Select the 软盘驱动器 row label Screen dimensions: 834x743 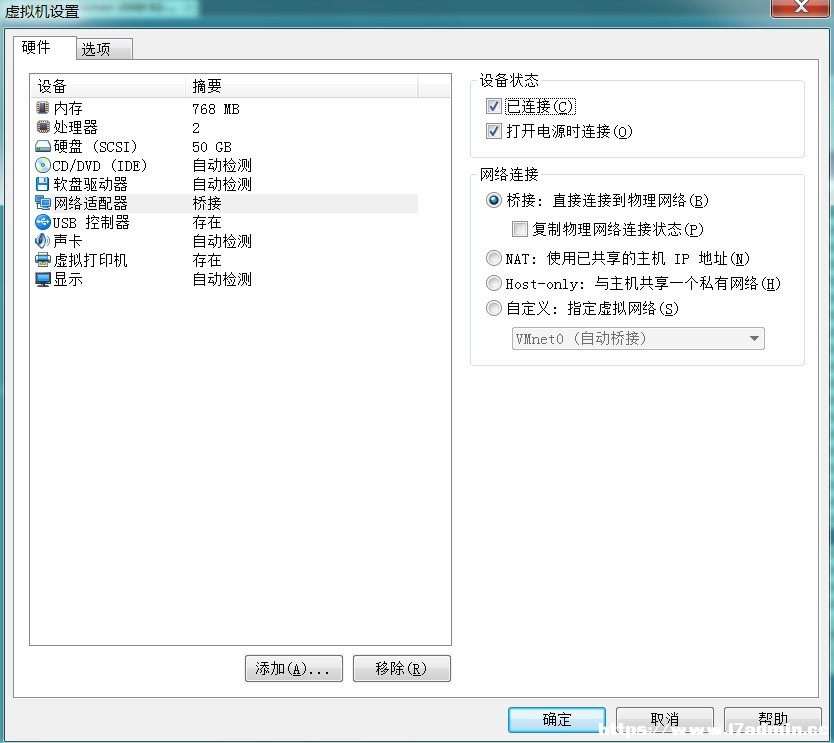(90, 185)
